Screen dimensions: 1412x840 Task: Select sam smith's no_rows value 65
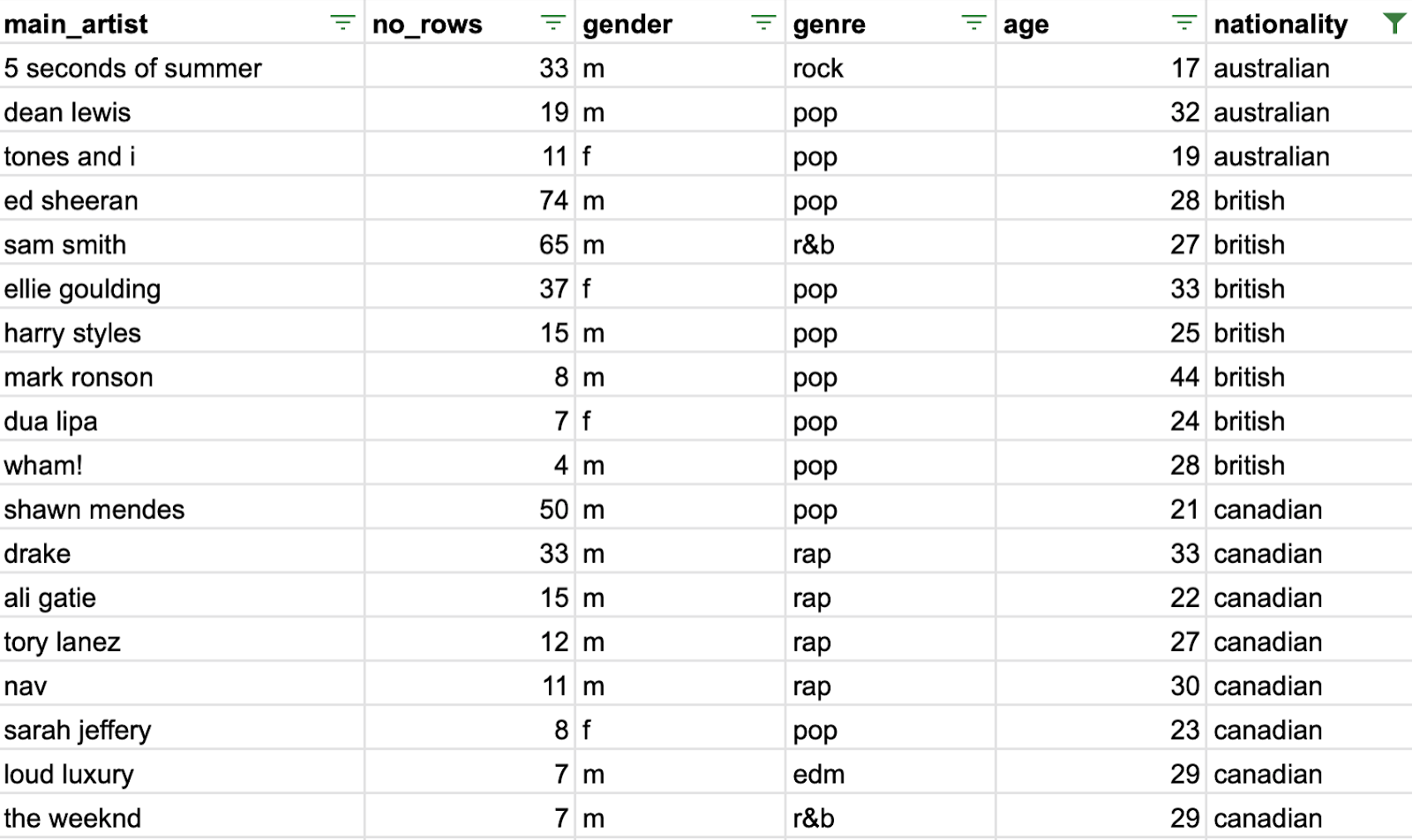(469, 243)
